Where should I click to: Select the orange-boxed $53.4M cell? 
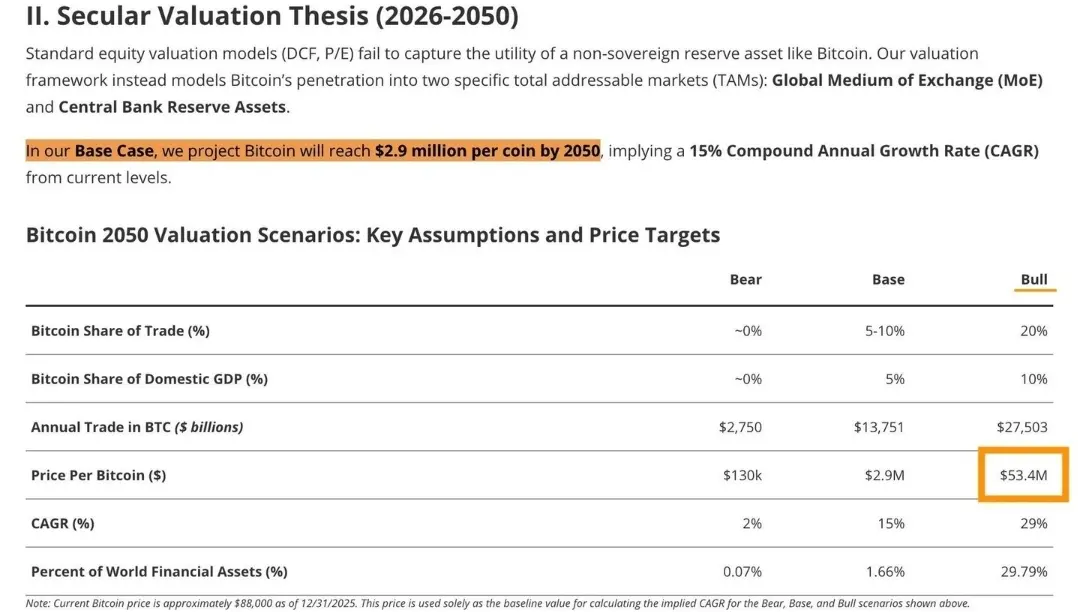(1023, 475)
